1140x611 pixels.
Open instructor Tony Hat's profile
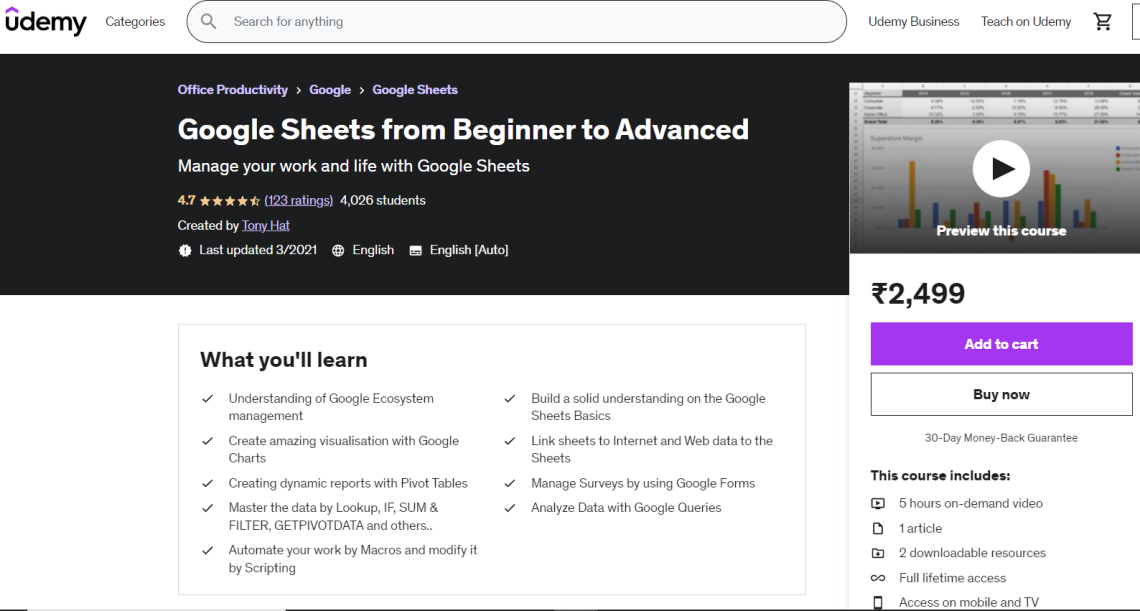[x=265, y=225]
